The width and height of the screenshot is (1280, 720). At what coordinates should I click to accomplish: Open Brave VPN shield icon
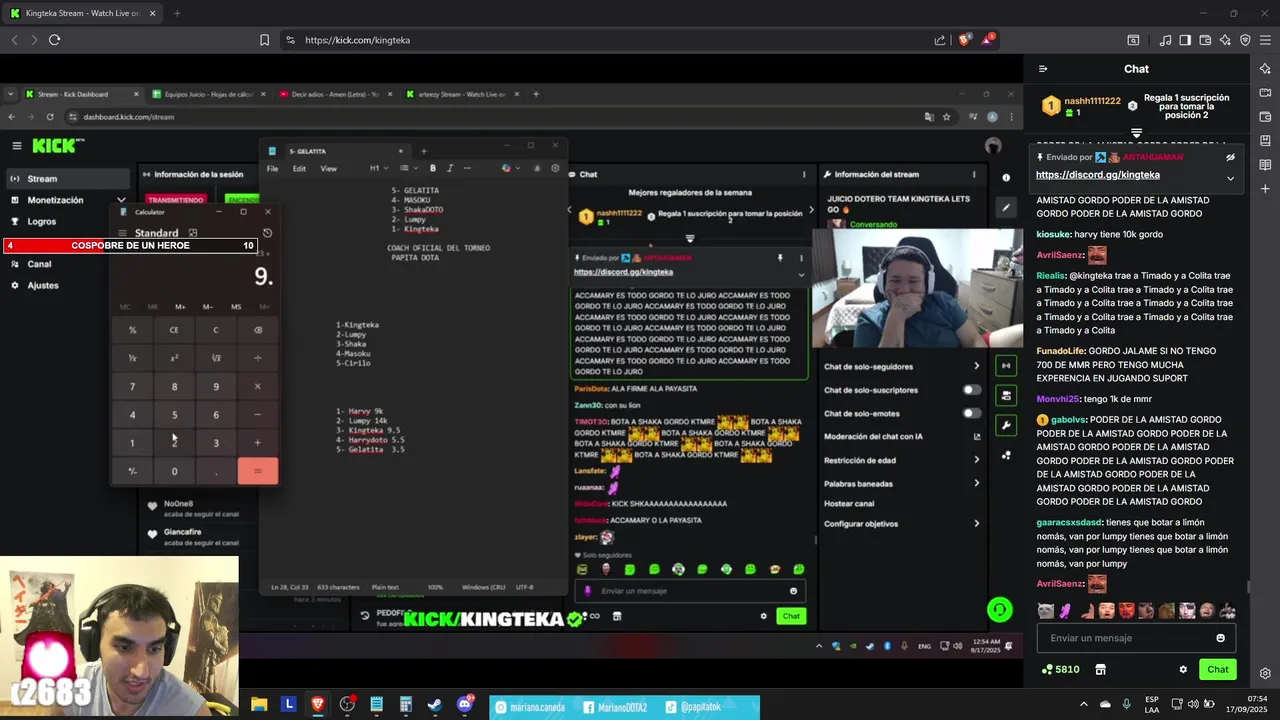1245,40
